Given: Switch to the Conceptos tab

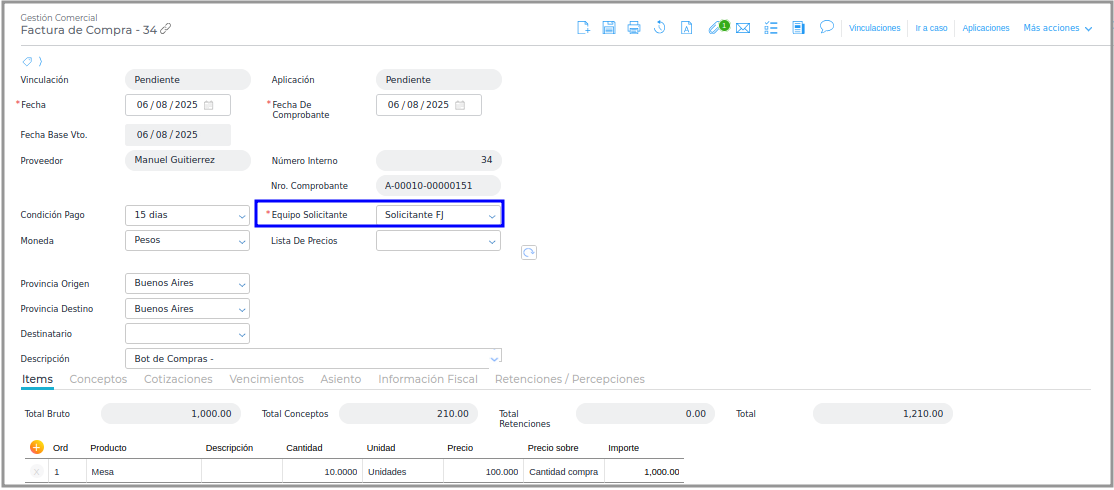Looking at the screenshot, I should click(98, 379).
